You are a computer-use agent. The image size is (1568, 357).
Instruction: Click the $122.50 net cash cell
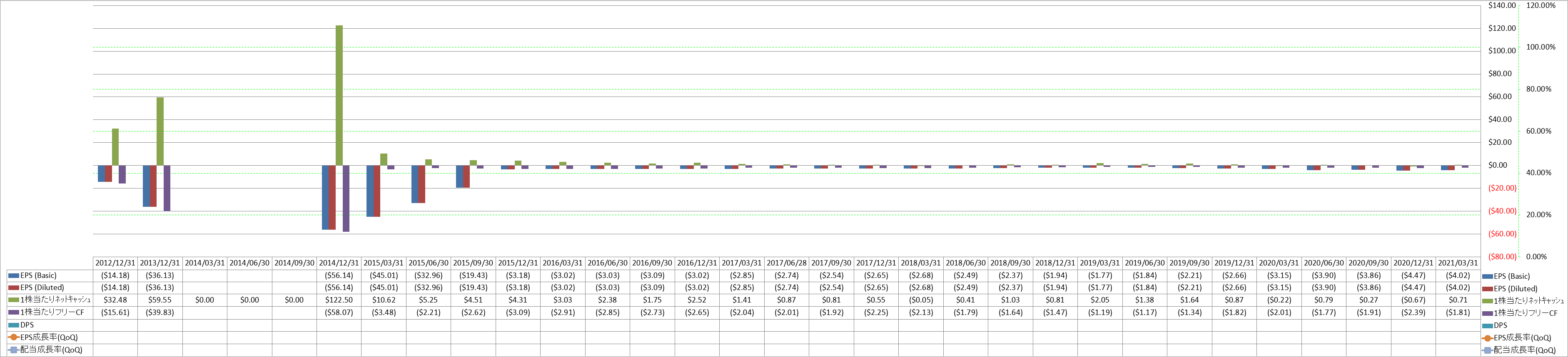[339, 300]
